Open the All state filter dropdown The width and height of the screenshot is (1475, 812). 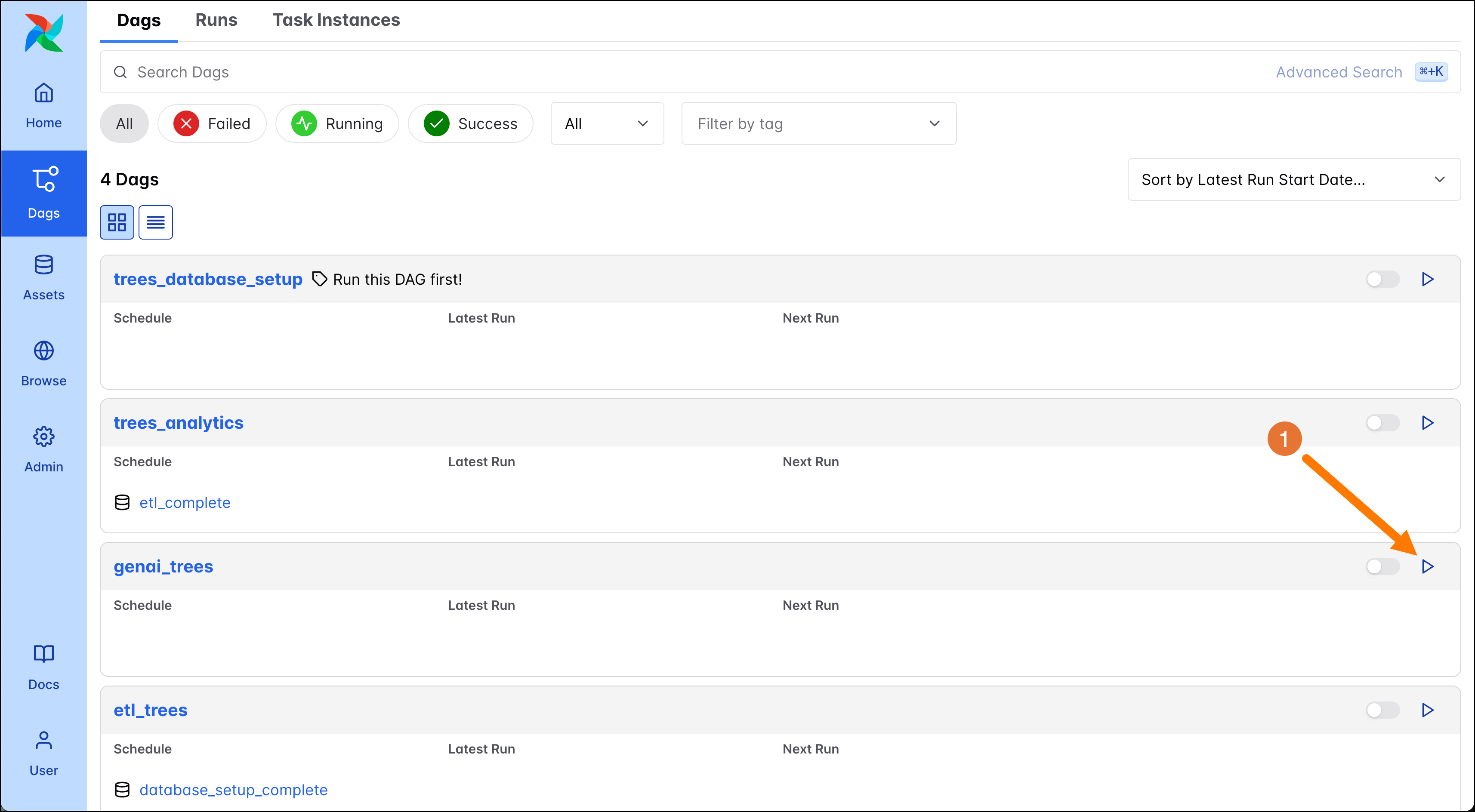click(607, 123)
